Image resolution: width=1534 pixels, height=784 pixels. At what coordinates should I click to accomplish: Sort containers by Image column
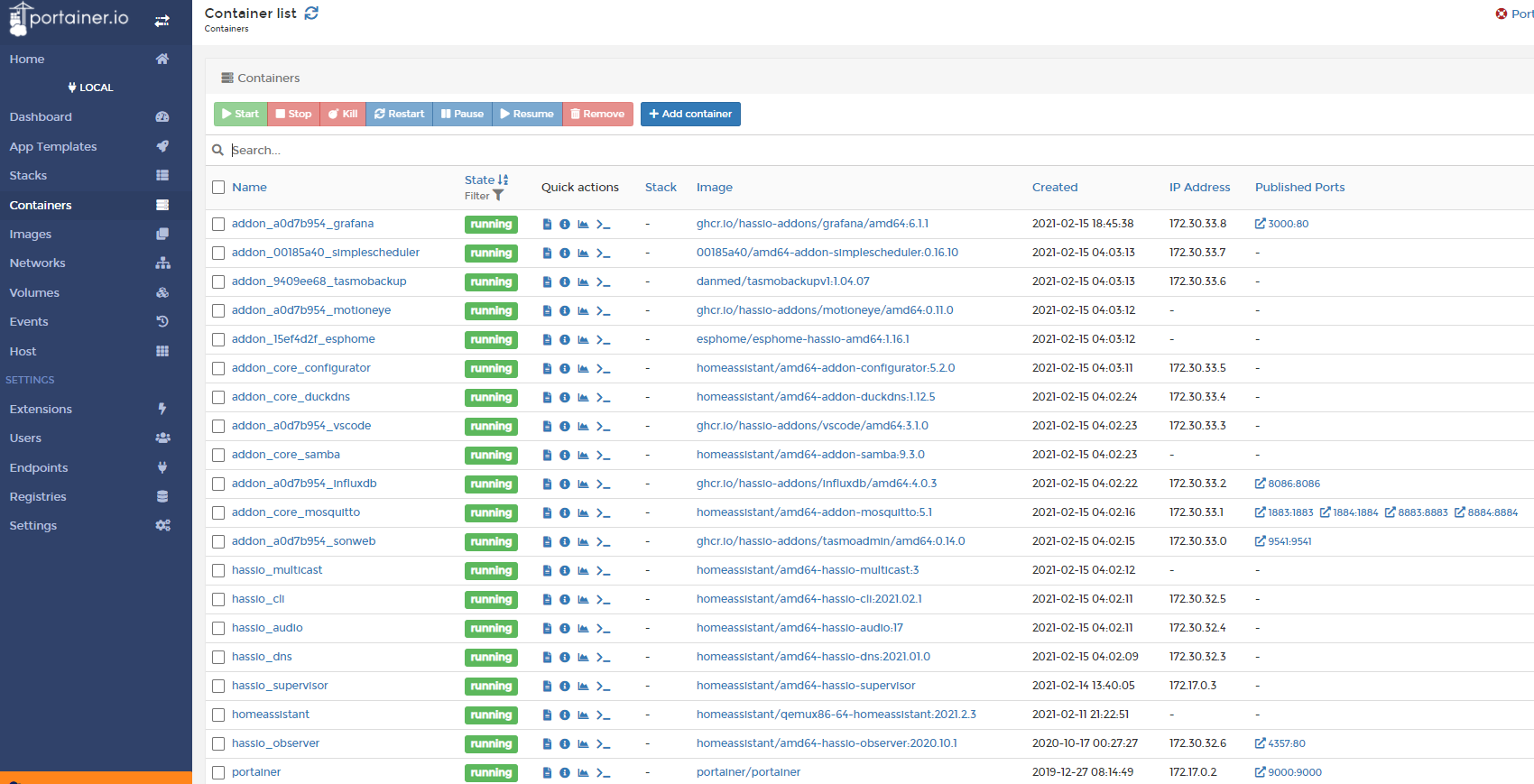[x=715, y=188]
